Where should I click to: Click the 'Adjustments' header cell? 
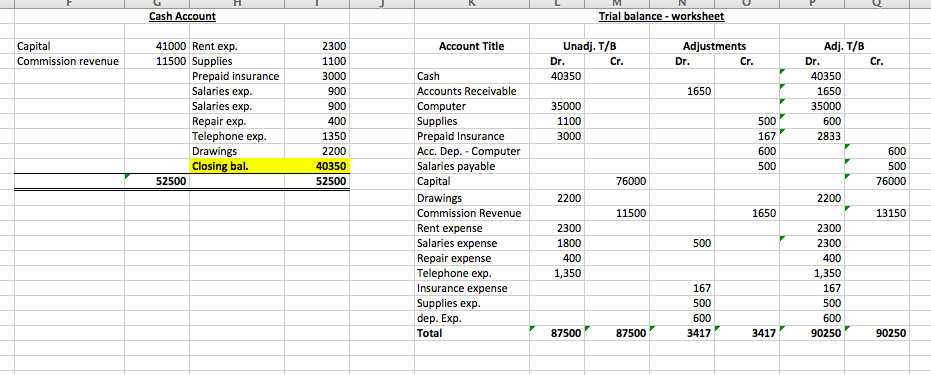[x=714, y=46]
